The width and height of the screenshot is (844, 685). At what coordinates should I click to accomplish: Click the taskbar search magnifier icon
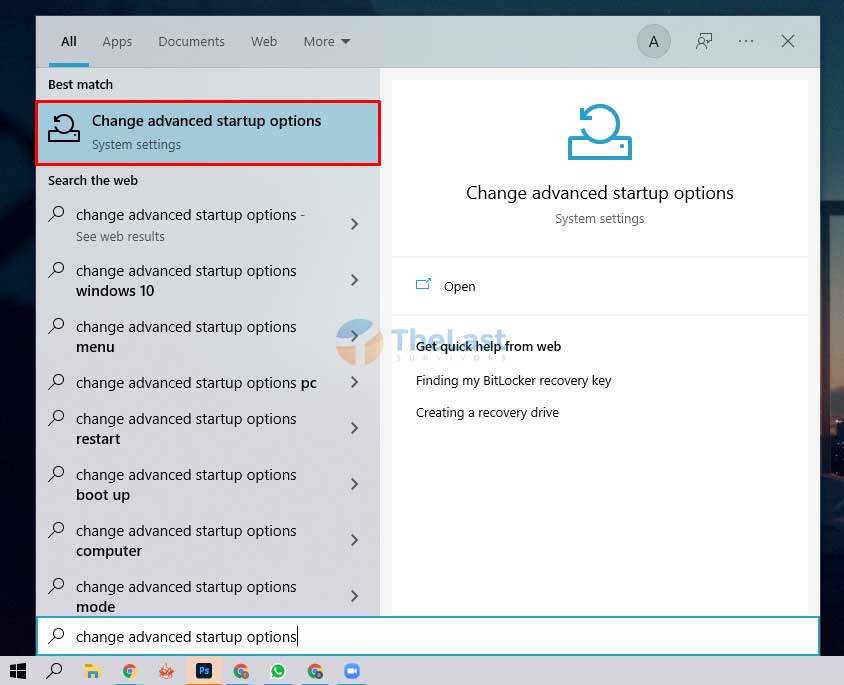pos(54,671)
